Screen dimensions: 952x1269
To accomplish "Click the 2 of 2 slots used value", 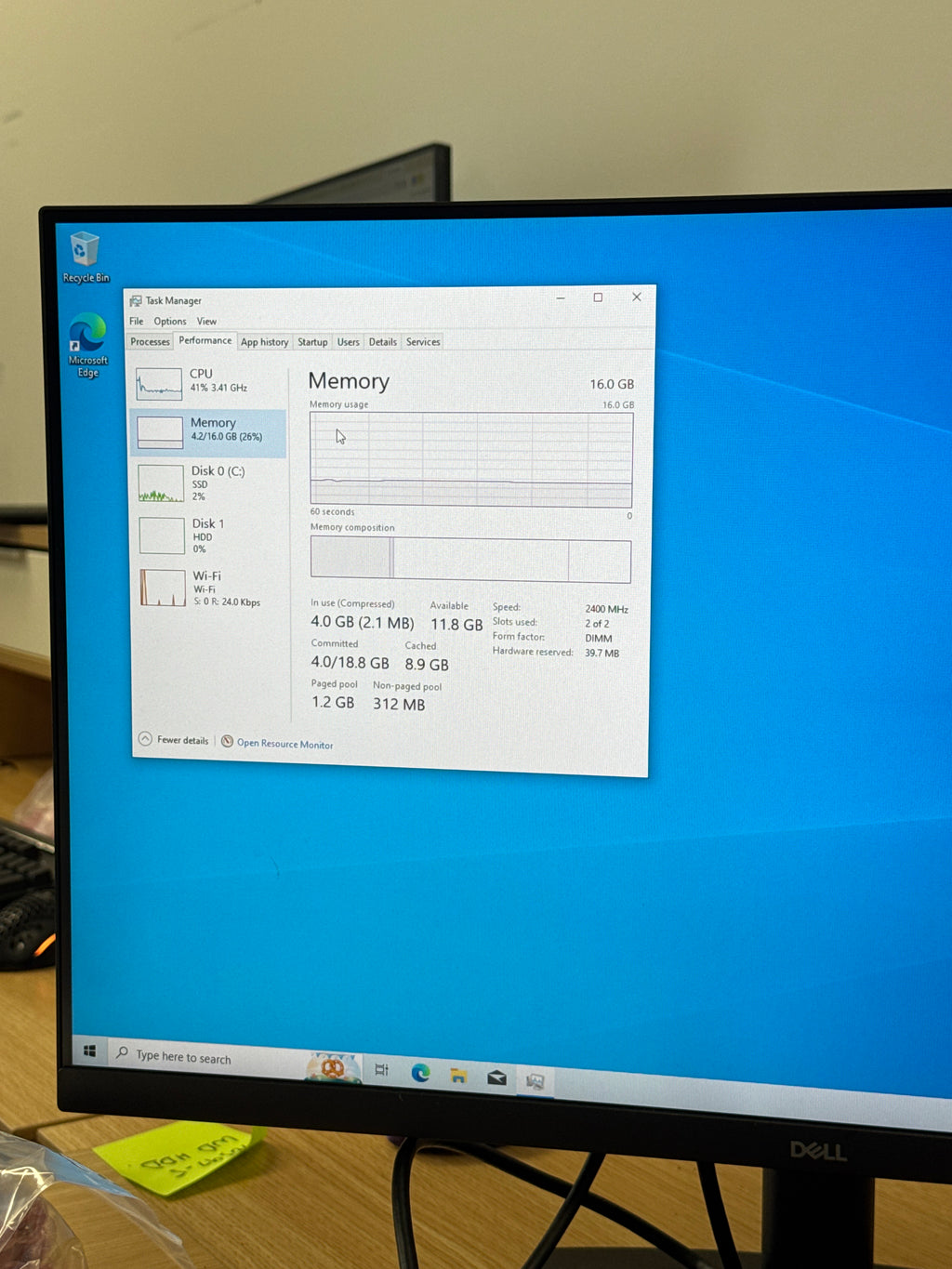I will (x=597, y=624).
